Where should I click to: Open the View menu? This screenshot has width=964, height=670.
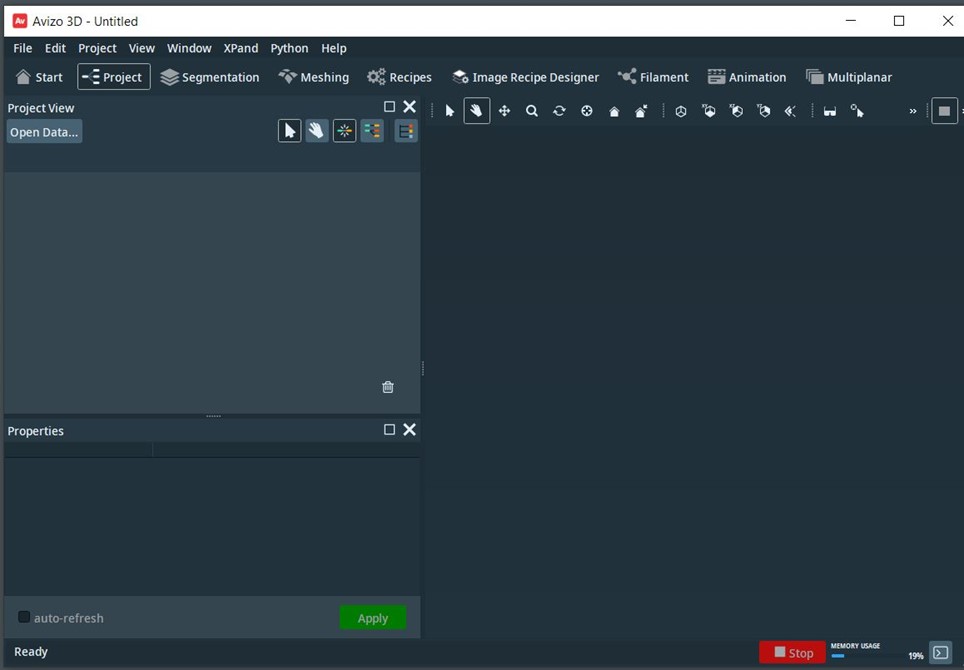(x=141, y=48)
